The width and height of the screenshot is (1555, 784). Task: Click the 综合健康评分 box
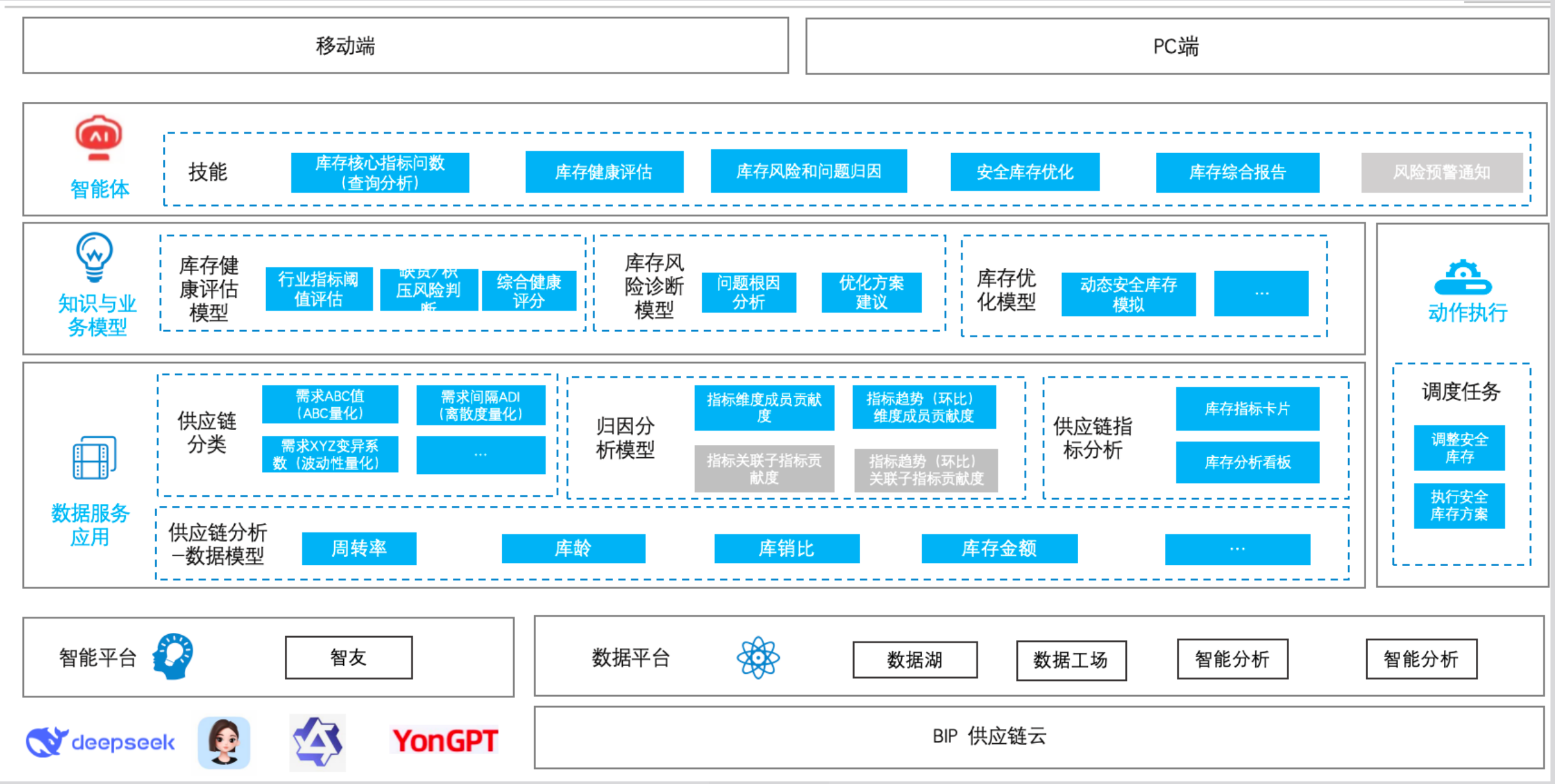[529, 291]
